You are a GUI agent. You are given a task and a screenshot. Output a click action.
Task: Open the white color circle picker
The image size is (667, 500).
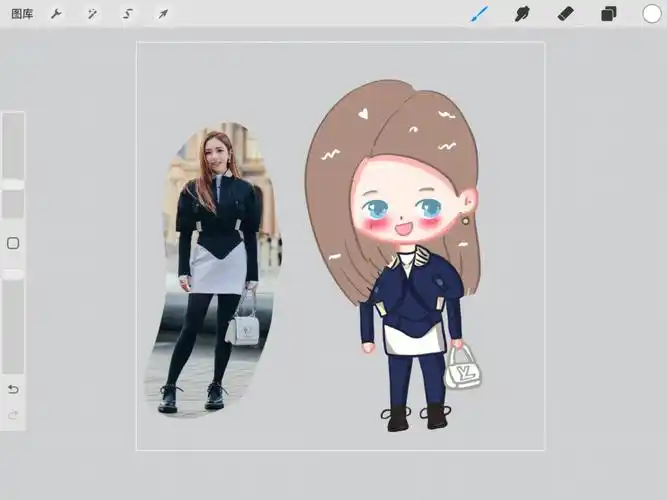click(652, 14)
